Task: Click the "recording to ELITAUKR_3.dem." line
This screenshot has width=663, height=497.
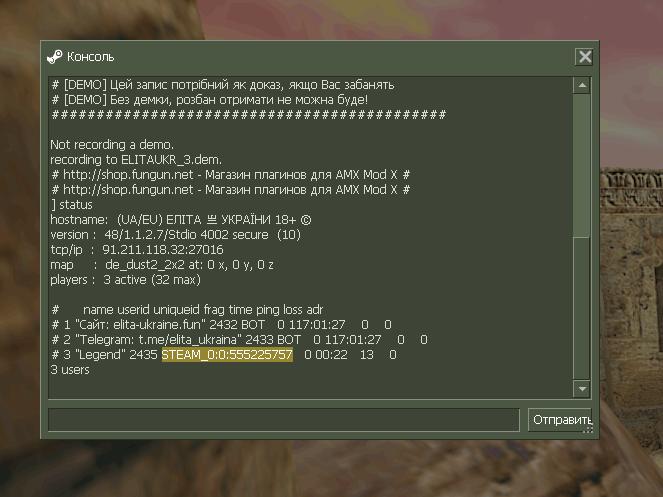Action: point(136,160)
